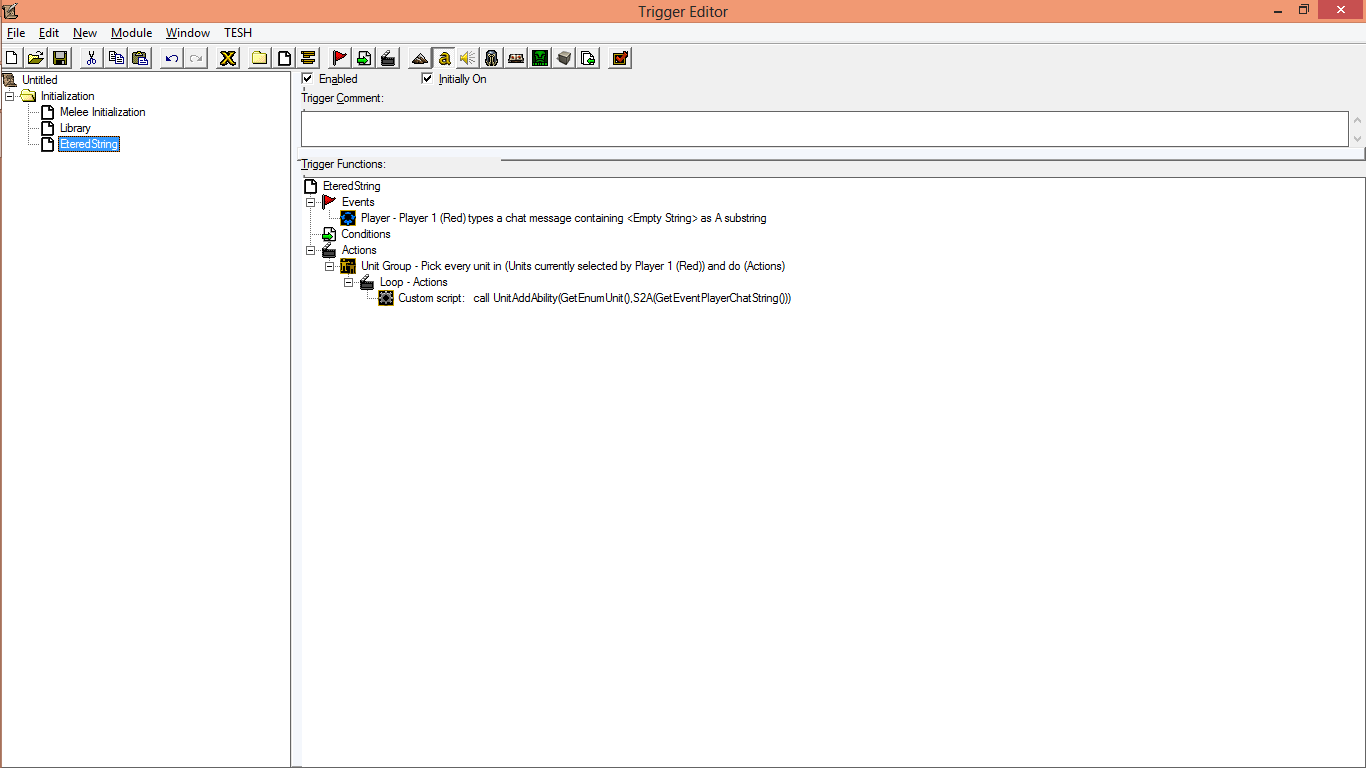Open the AI Editor (green face icon)
This screenshot has width=1366, height=768.
coord(540,58)
